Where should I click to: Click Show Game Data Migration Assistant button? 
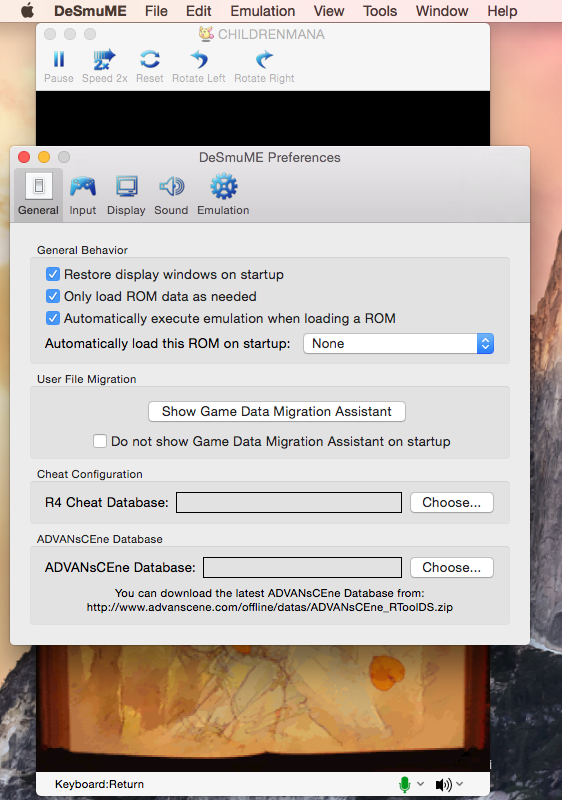click(277, 412)
